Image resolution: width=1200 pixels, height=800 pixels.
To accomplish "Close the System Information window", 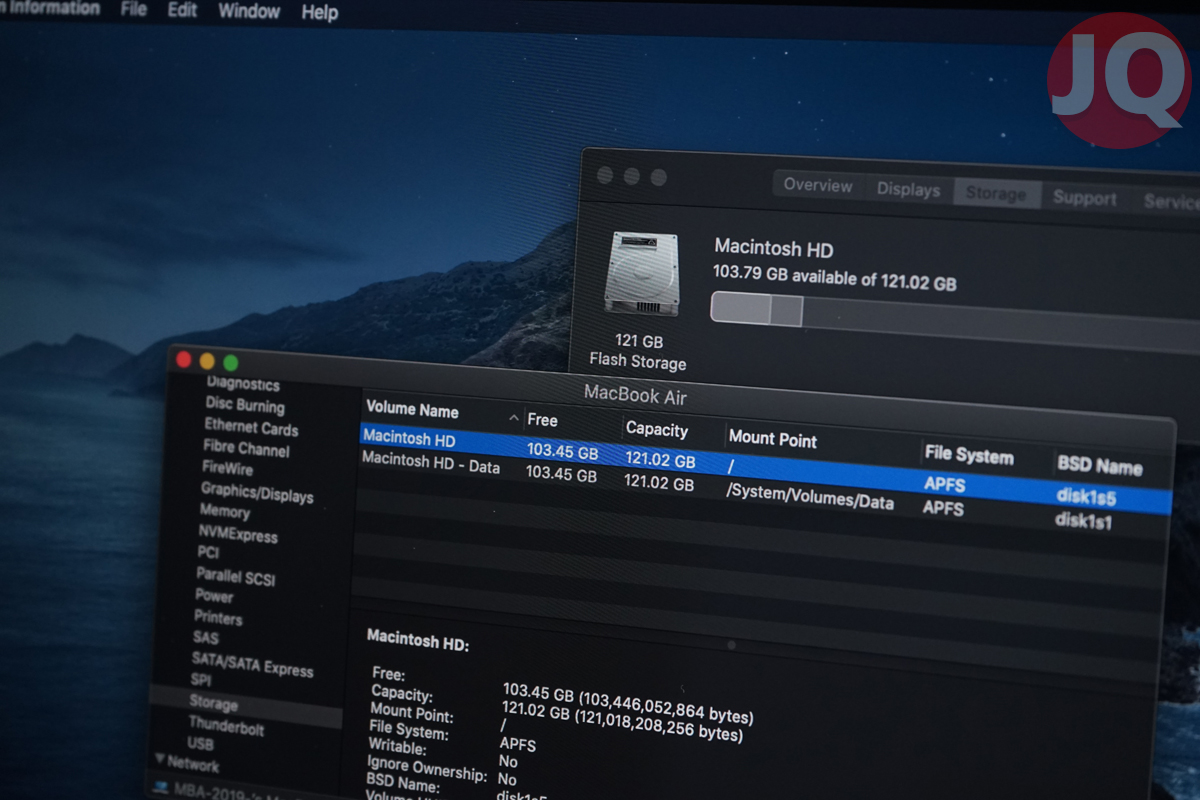I will pos(183,358).
